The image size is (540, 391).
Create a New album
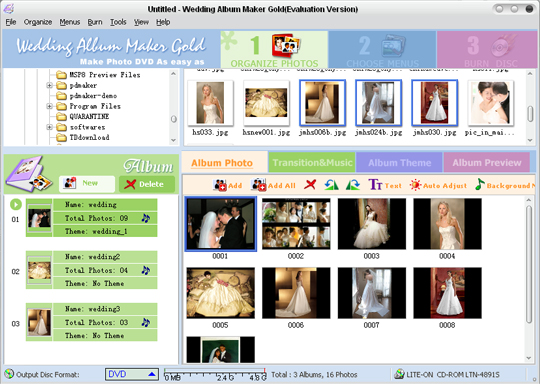[x=87, y=184]
